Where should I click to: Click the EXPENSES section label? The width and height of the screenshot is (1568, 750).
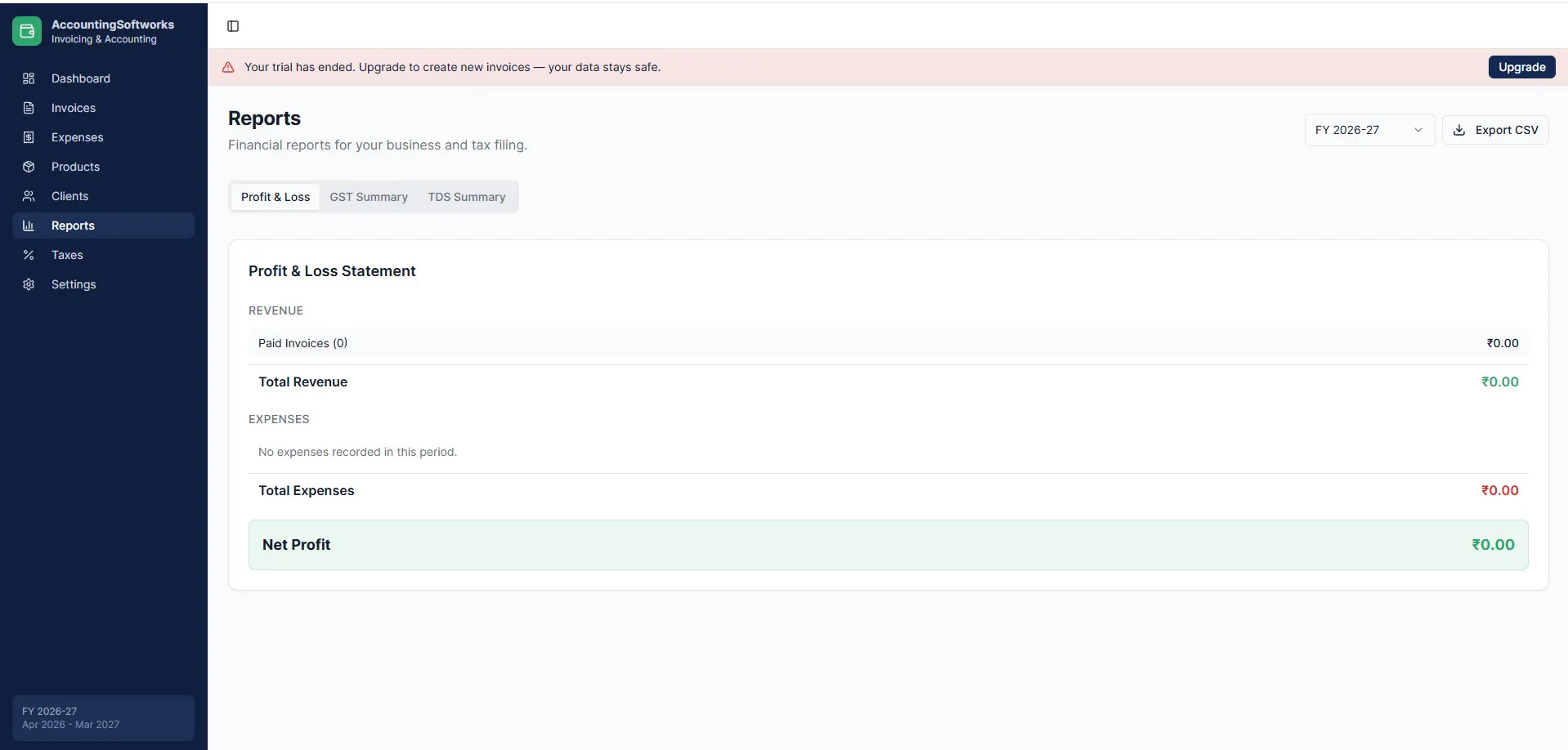click(279, 419)
